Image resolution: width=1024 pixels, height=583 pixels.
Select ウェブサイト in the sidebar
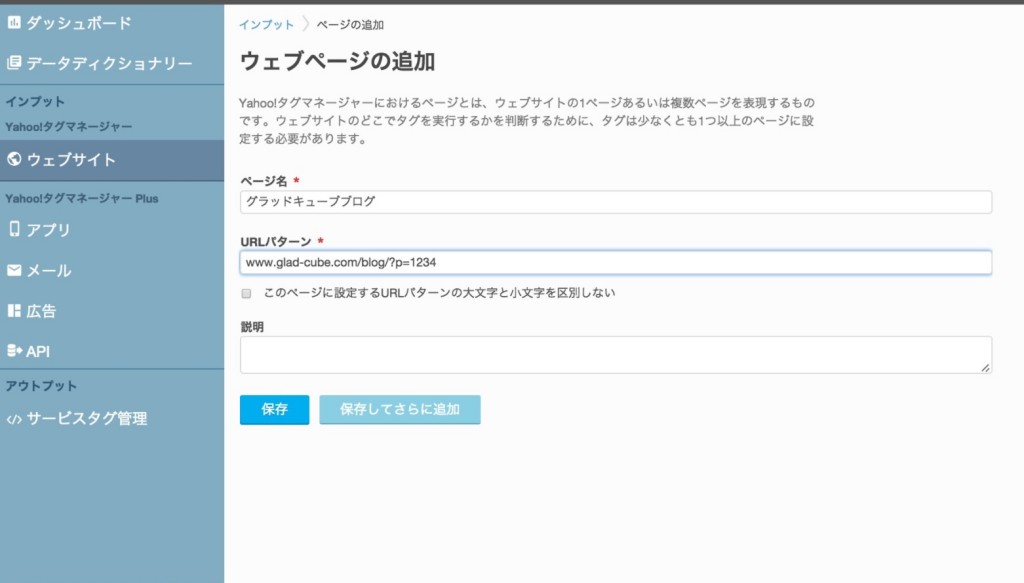(x=112, y=160)
